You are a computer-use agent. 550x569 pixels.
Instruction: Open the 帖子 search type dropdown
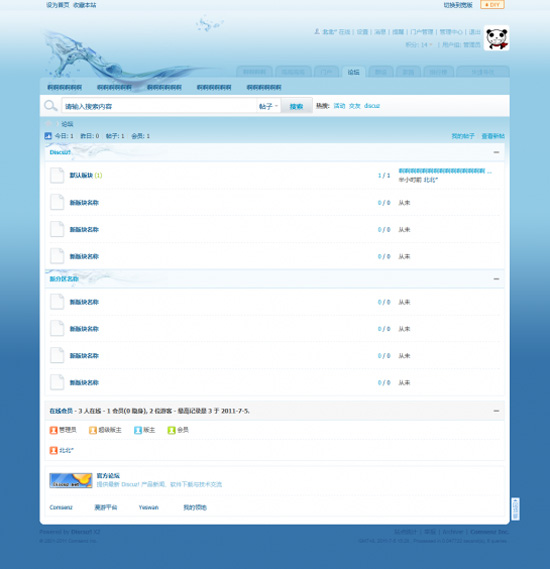[x=268, y=106]
